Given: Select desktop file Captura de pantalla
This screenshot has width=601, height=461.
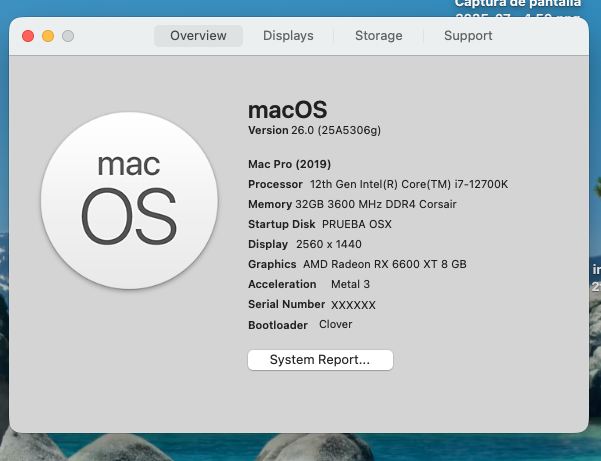Looking at the screenshot, I should coord(517,8).
